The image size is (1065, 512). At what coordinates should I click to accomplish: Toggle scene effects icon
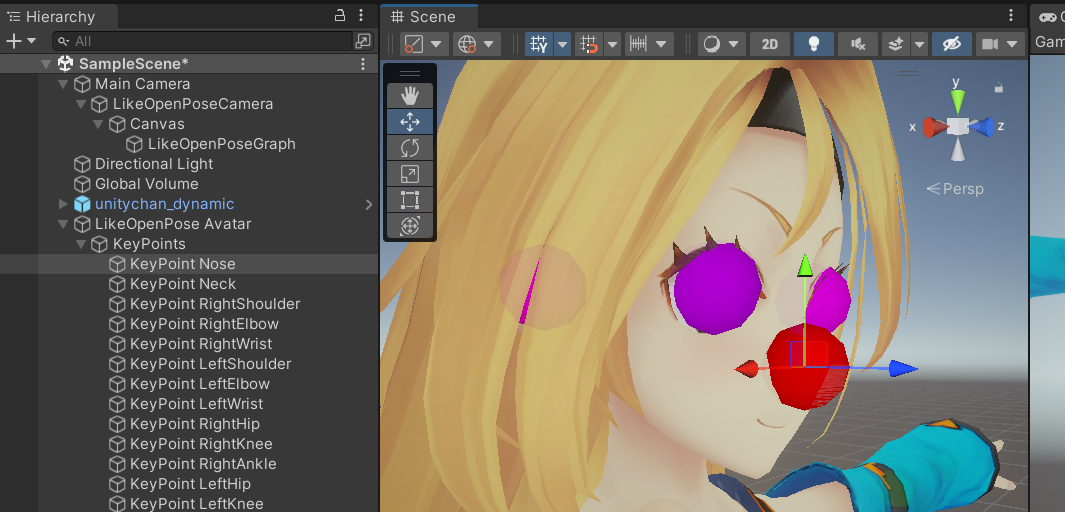click(x=896, y=44)
